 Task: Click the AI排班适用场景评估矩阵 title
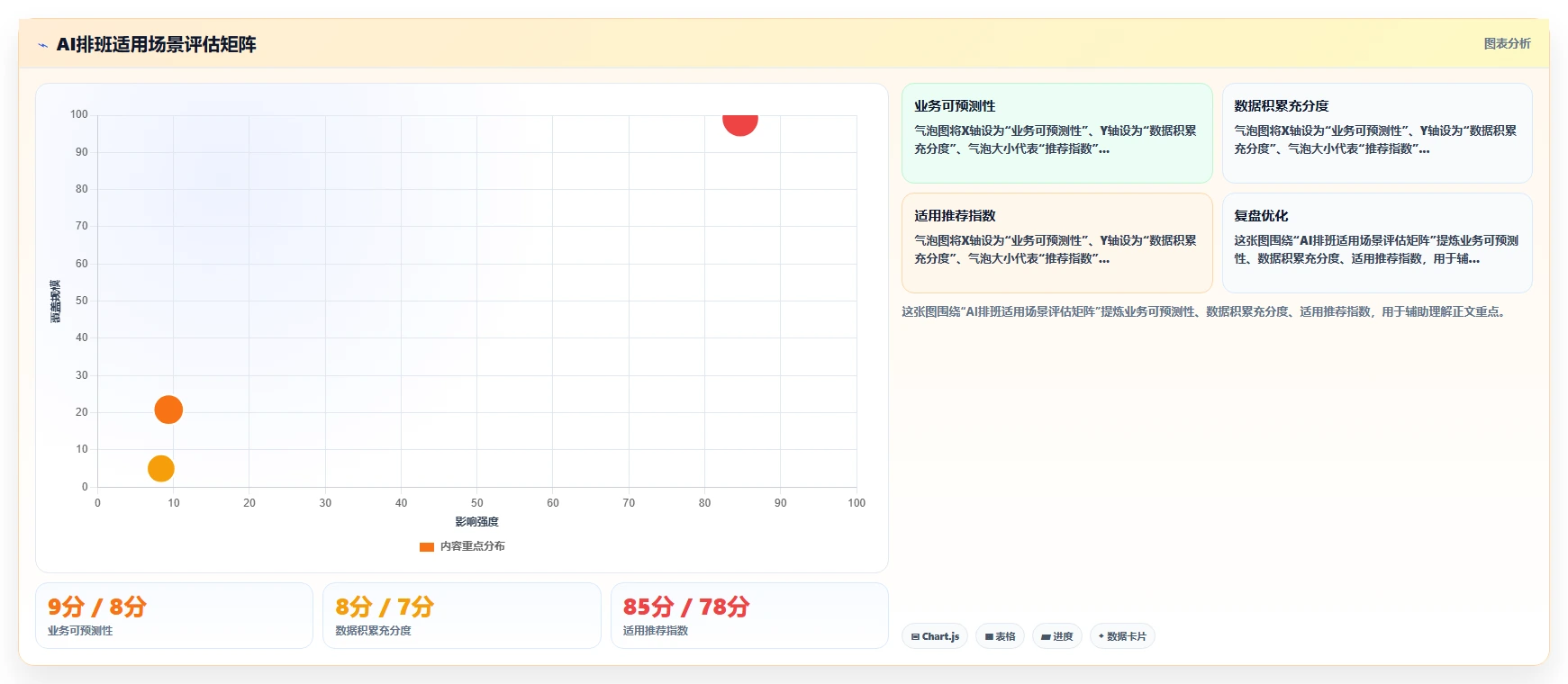point(156,44)
